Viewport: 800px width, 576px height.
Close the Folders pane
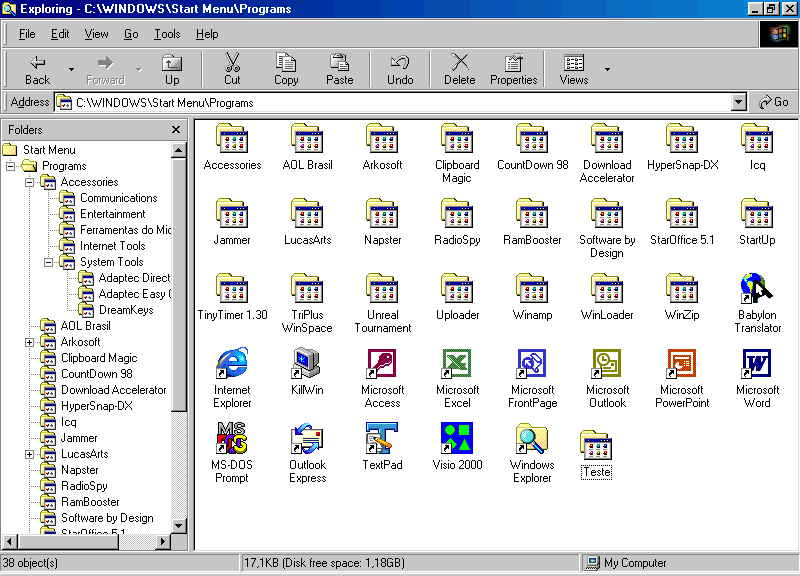(176, 130)
